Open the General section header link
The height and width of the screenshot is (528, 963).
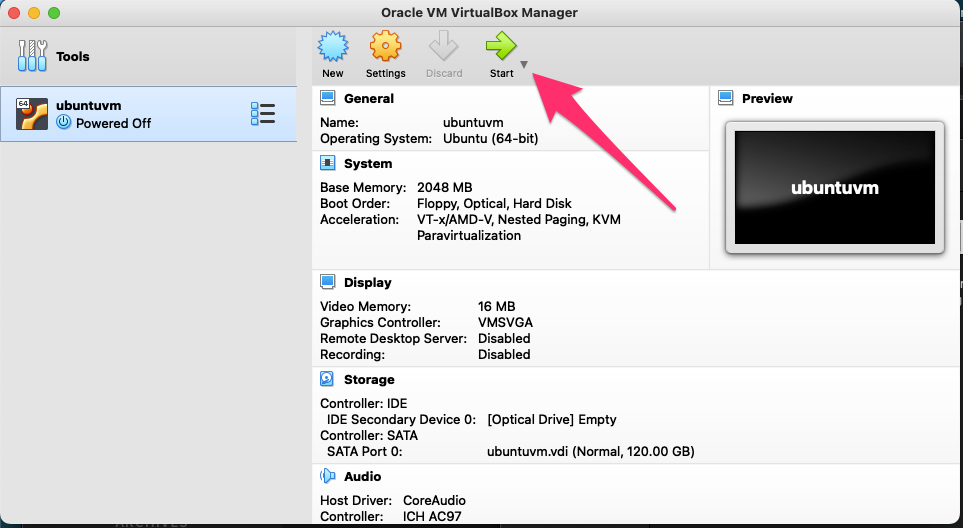pos(369,99)
